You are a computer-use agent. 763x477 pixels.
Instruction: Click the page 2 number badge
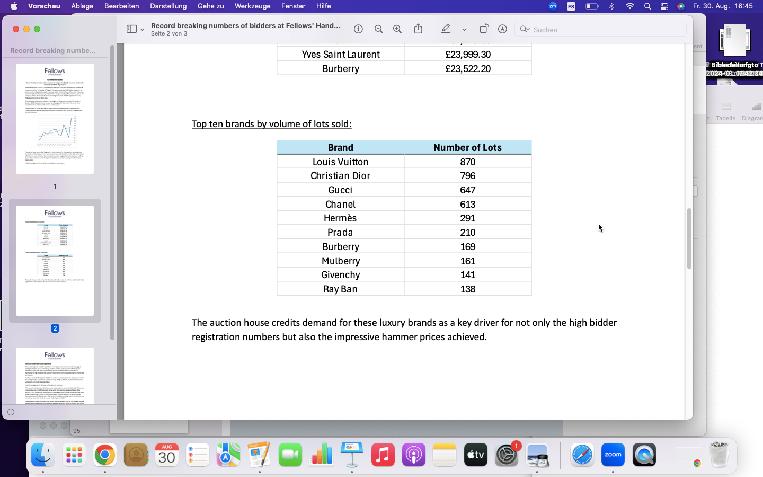[x=55, y=329]
